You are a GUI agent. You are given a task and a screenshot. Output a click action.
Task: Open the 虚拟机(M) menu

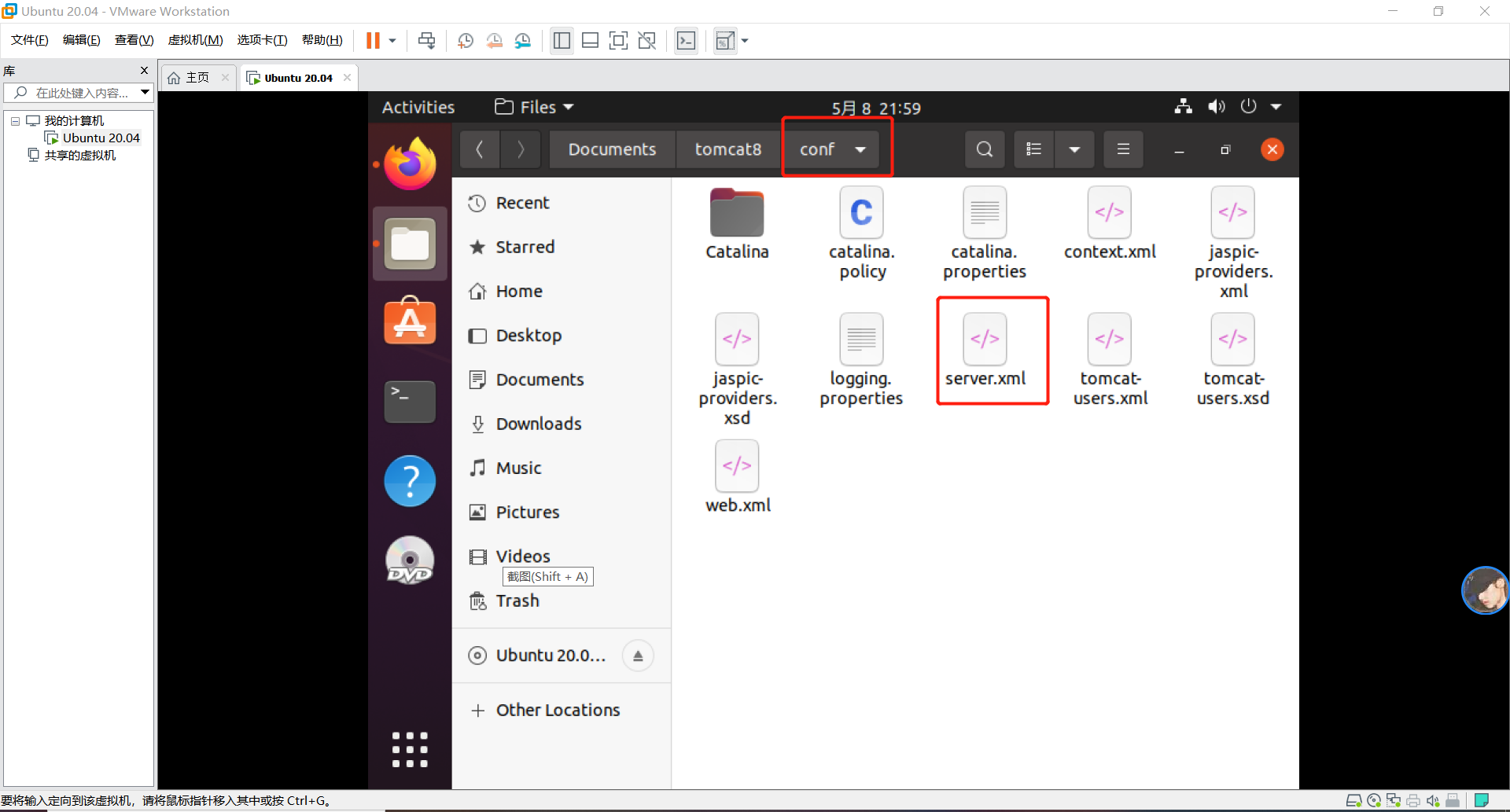point(195,40)
